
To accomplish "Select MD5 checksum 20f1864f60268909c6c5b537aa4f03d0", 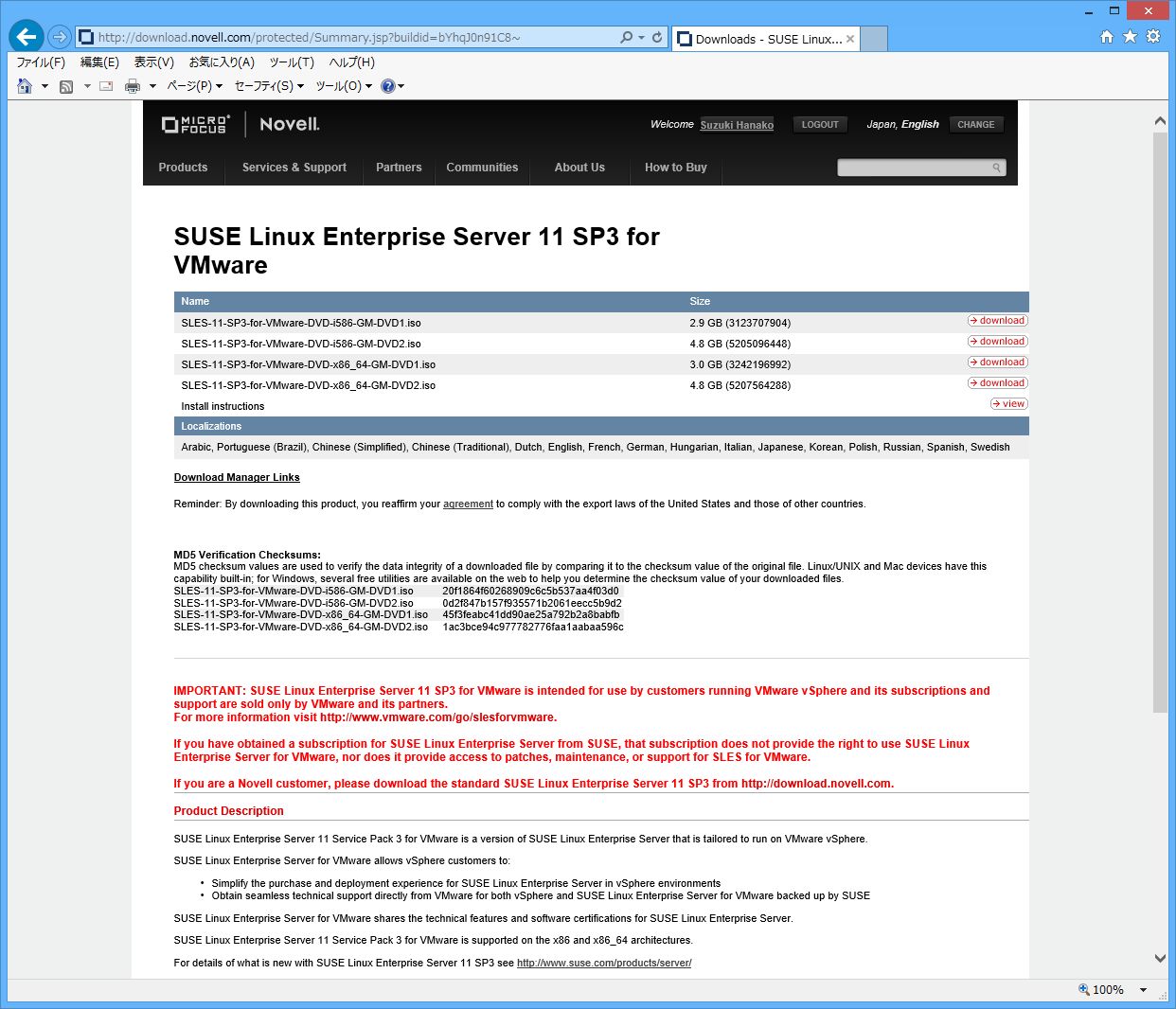I will (530, 591).
